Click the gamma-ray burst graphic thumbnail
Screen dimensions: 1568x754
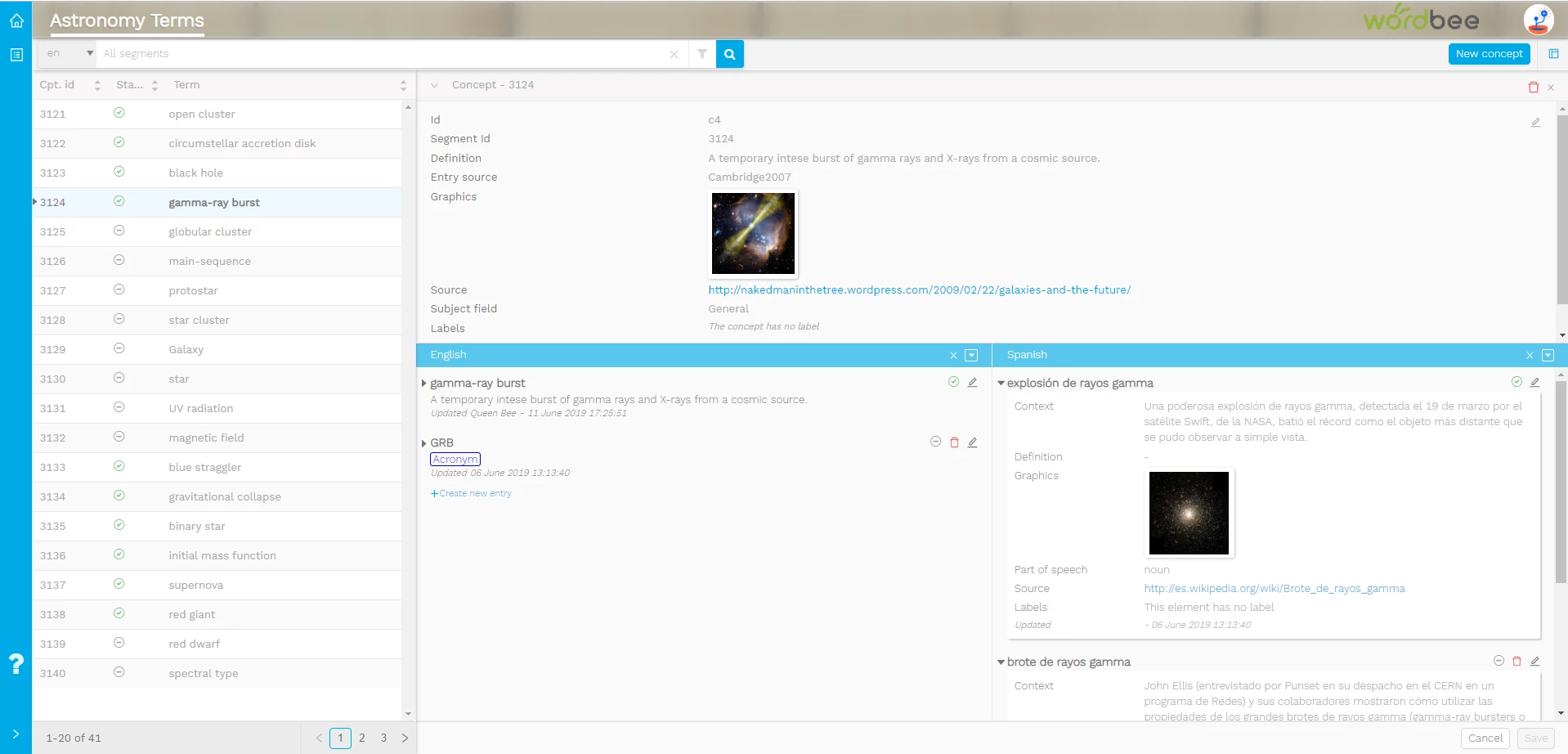(753, 234)
